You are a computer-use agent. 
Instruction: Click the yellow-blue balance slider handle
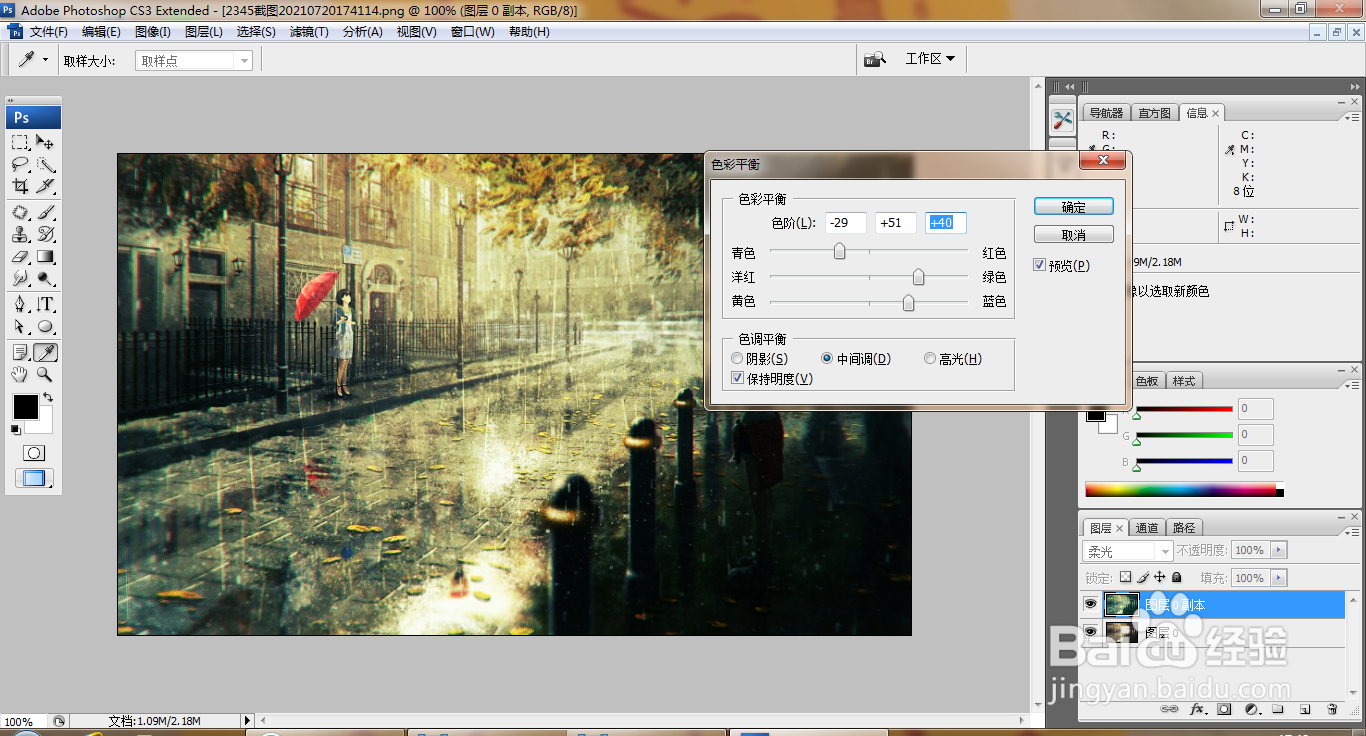(908, 302)
